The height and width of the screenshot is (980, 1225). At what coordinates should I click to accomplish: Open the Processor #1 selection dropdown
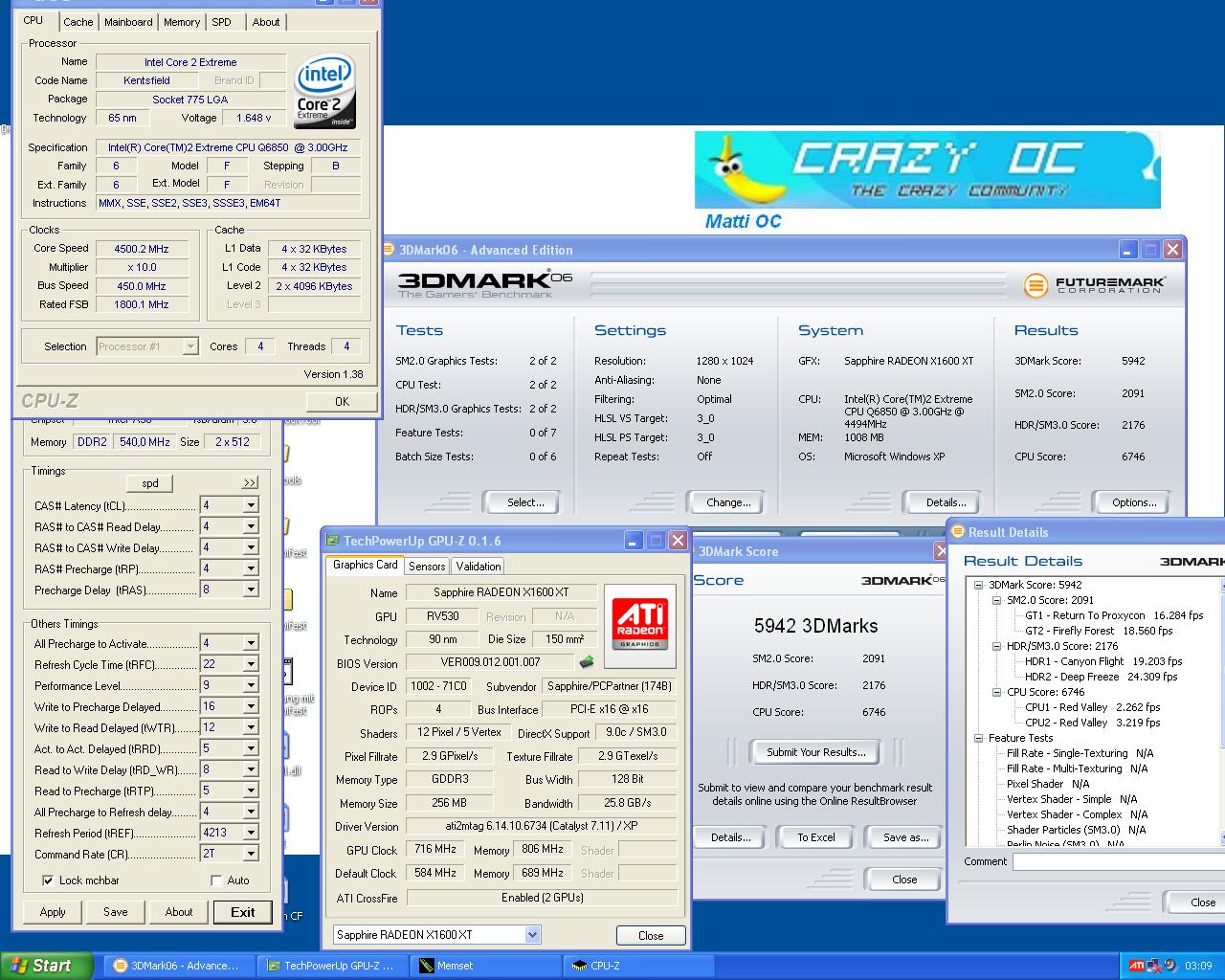pos(190,346)
